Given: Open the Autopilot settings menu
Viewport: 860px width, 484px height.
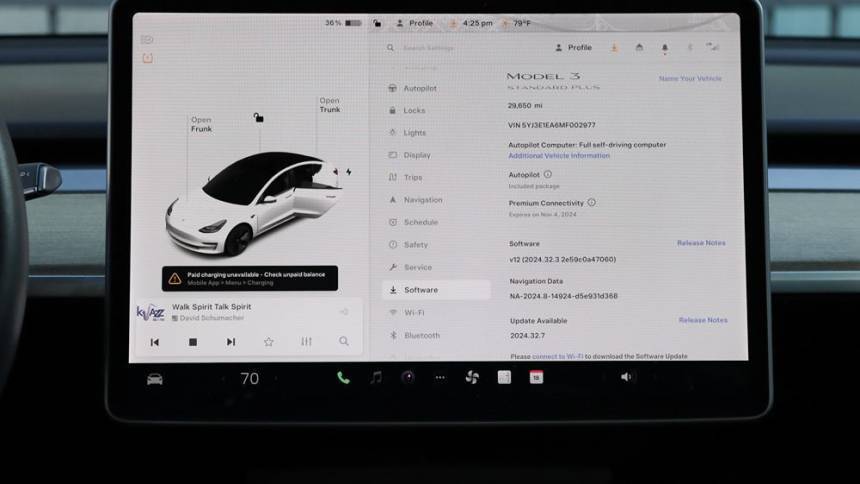Looking at the screenshot, I should coord(412,88).
